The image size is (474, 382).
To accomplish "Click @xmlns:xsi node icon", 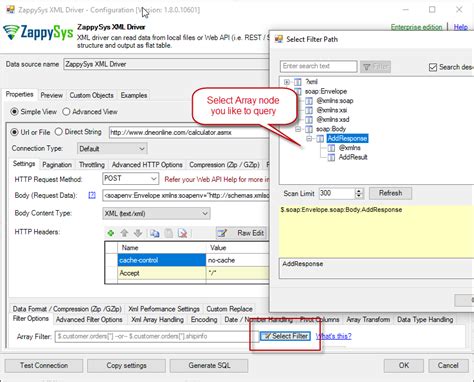I will point(309,110).
